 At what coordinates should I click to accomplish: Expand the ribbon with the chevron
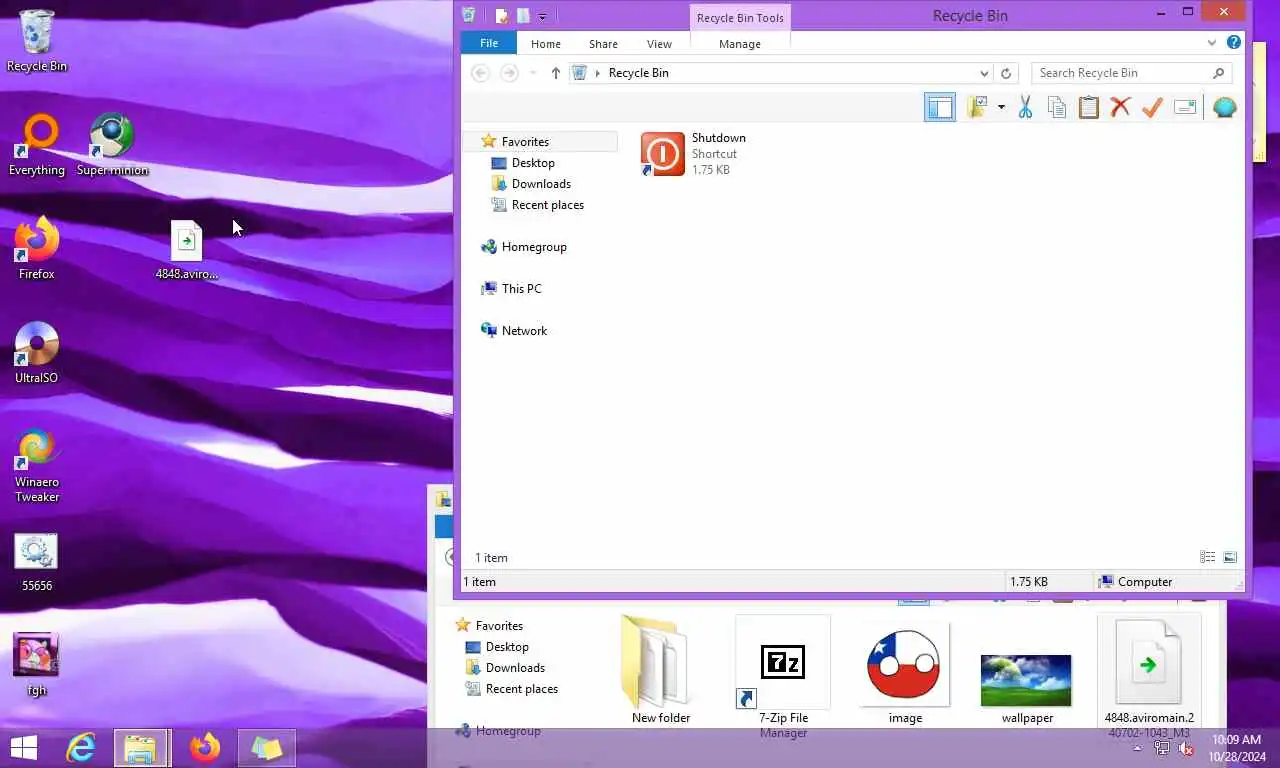1212,43
